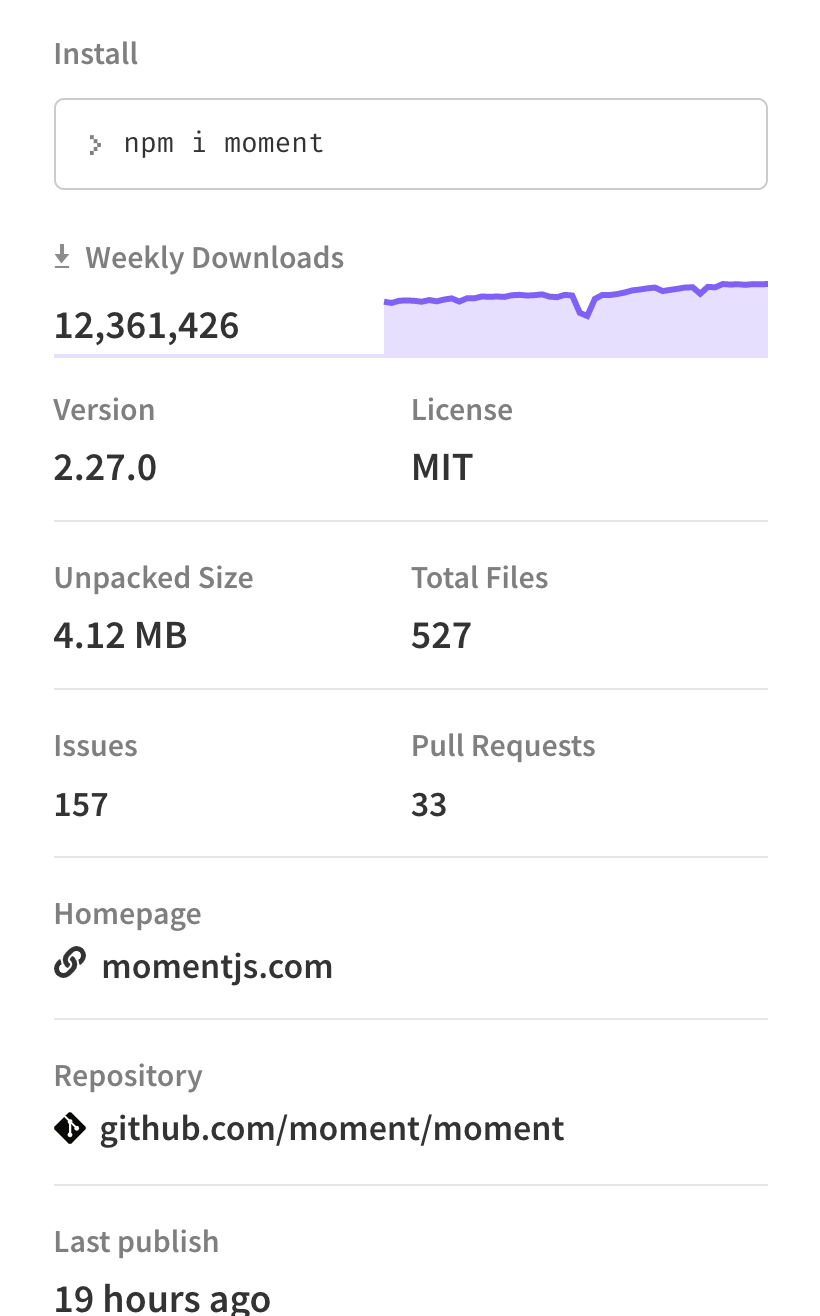The height and width of the screenshot is (1316, 820).
Task: Select the chain link icon next to momentjs.com
Action: pos(70,964)
